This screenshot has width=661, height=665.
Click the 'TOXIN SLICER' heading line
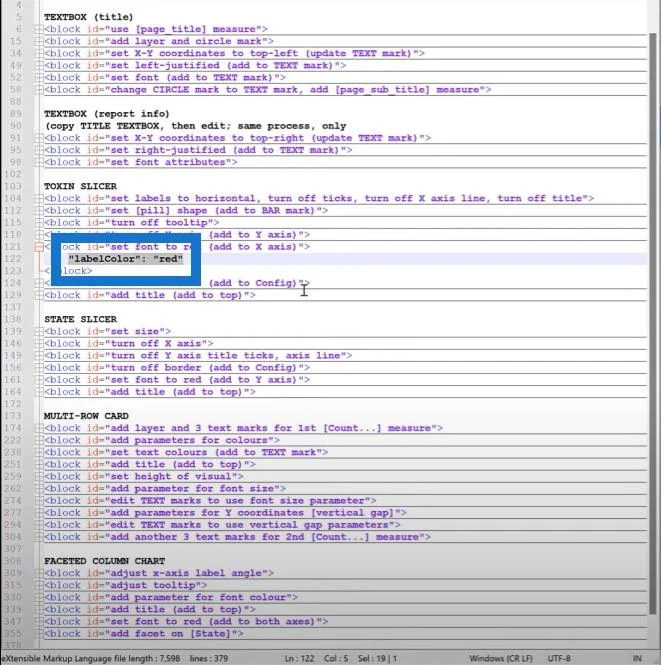(81, 186)
